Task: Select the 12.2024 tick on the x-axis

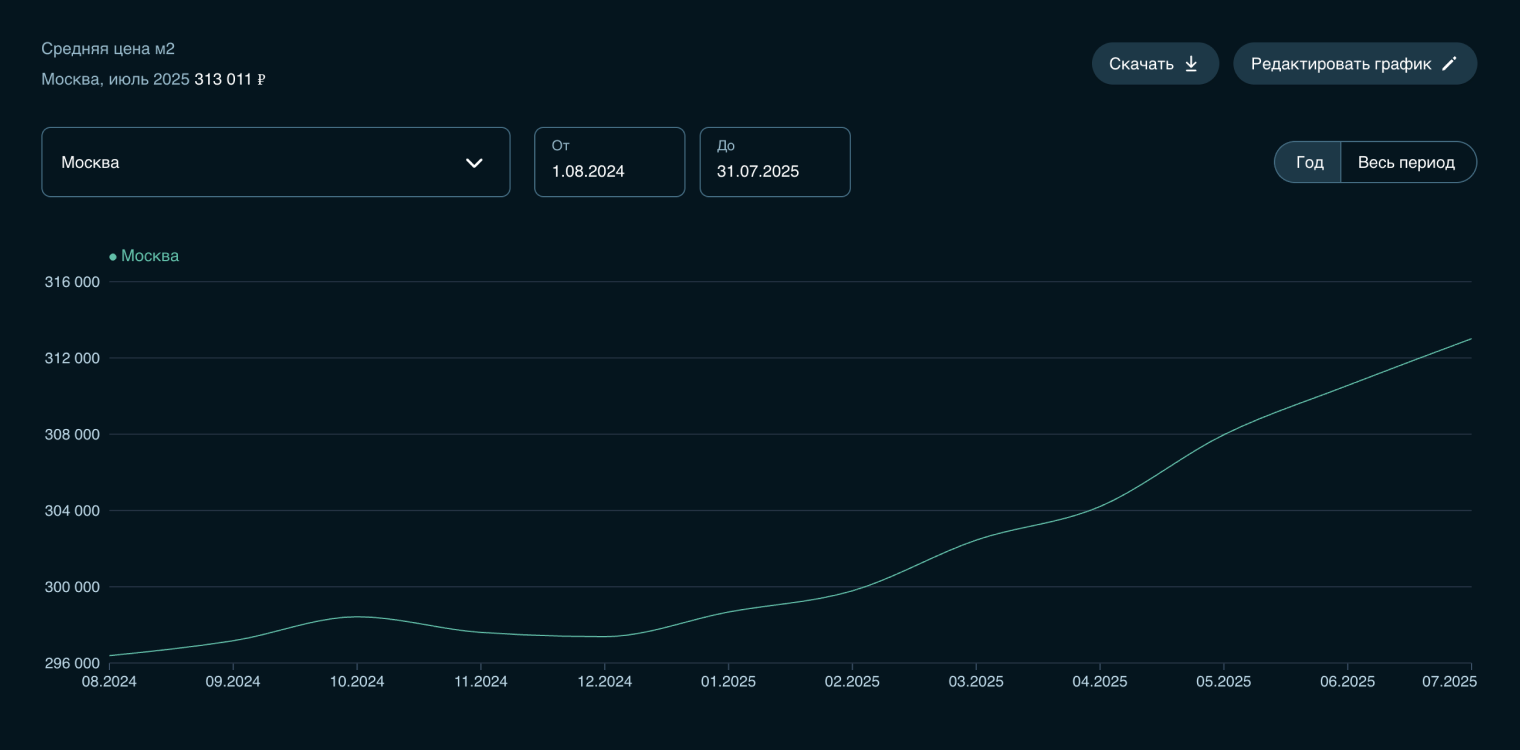Action: (604, 682)
